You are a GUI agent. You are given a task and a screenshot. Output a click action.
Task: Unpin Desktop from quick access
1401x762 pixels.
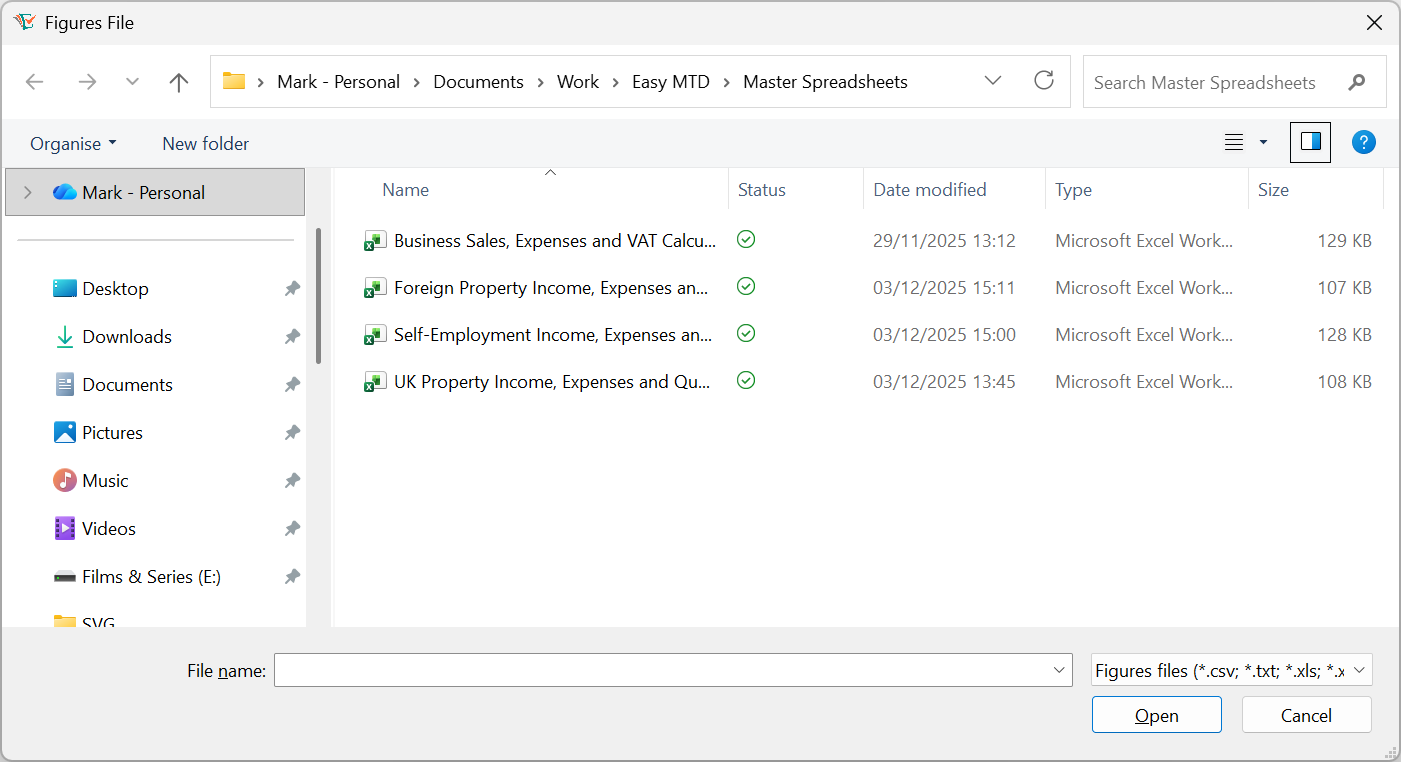pyautogui.click(x=291, y=288)
